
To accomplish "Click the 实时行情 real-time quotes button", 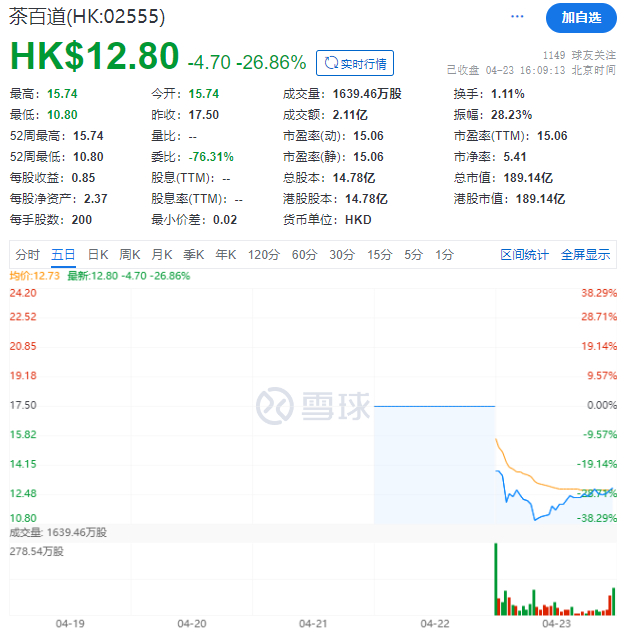I will 355,63.
